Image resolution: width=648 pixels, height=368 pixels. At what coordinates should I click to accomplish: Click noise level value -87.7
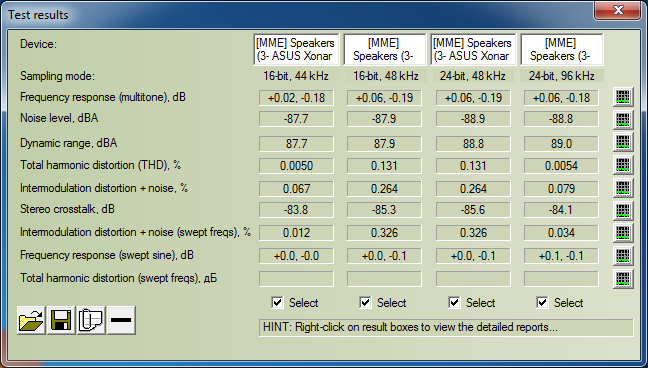click(296, 119)
